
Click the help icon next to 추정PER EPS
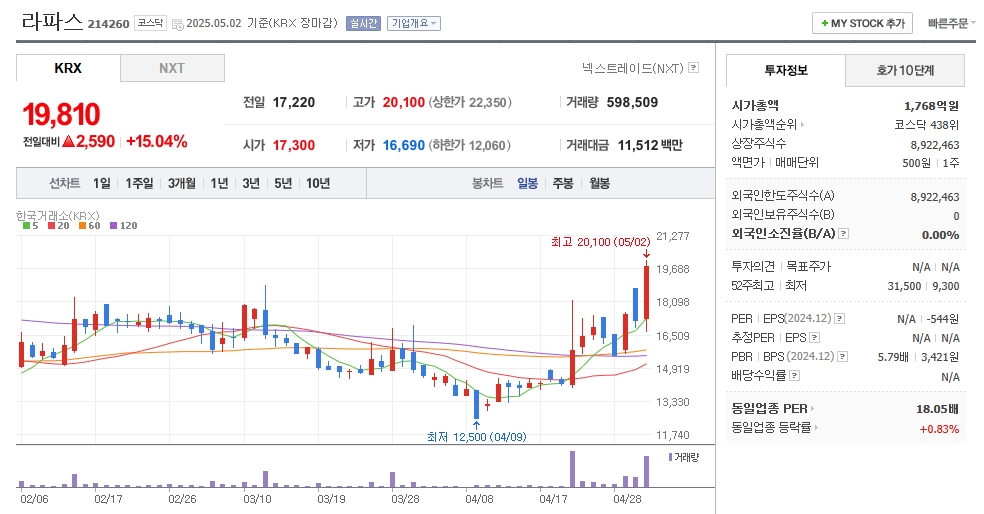coord(814,338)
